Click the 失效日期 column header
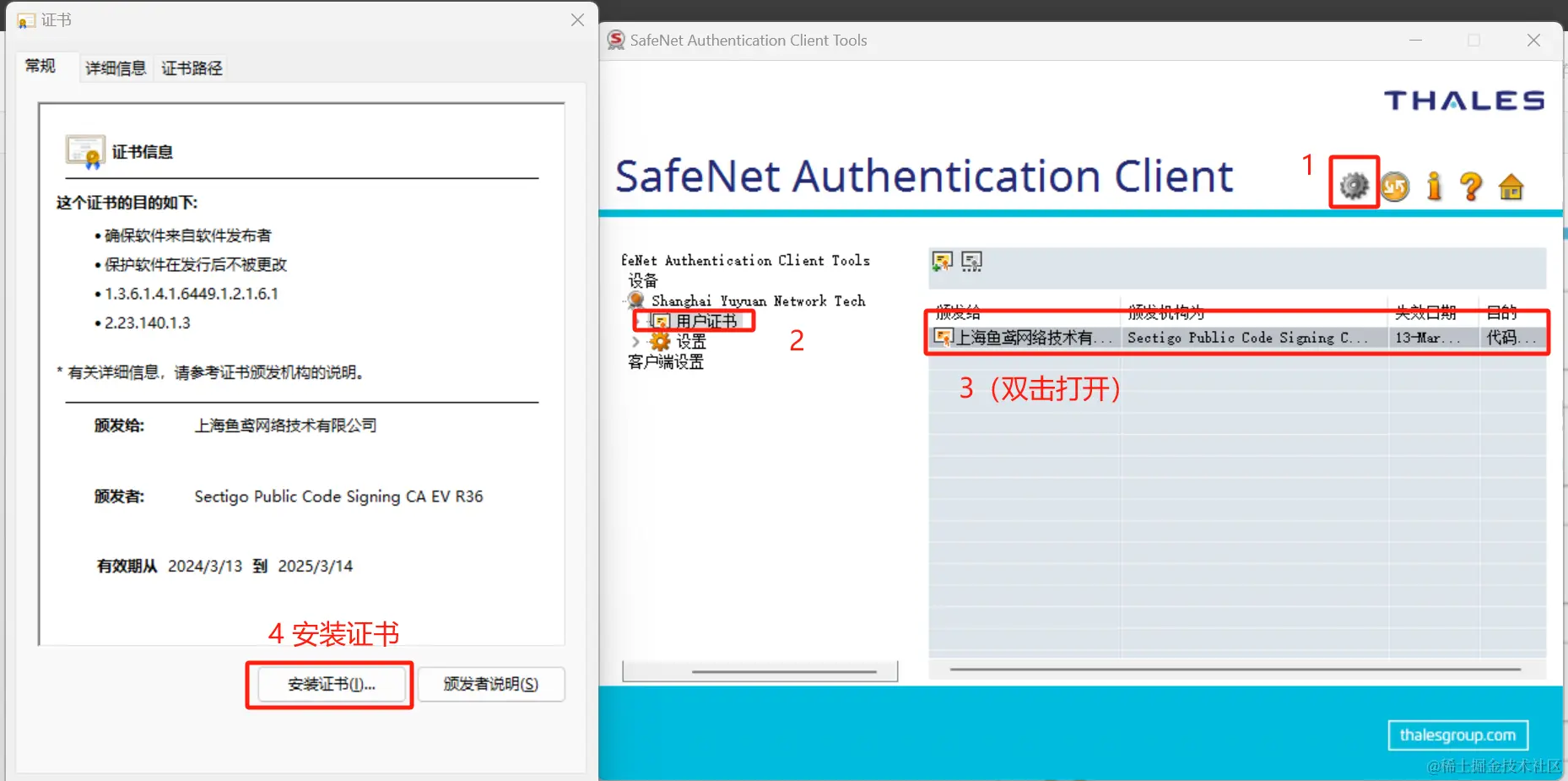 (1434, 312)
